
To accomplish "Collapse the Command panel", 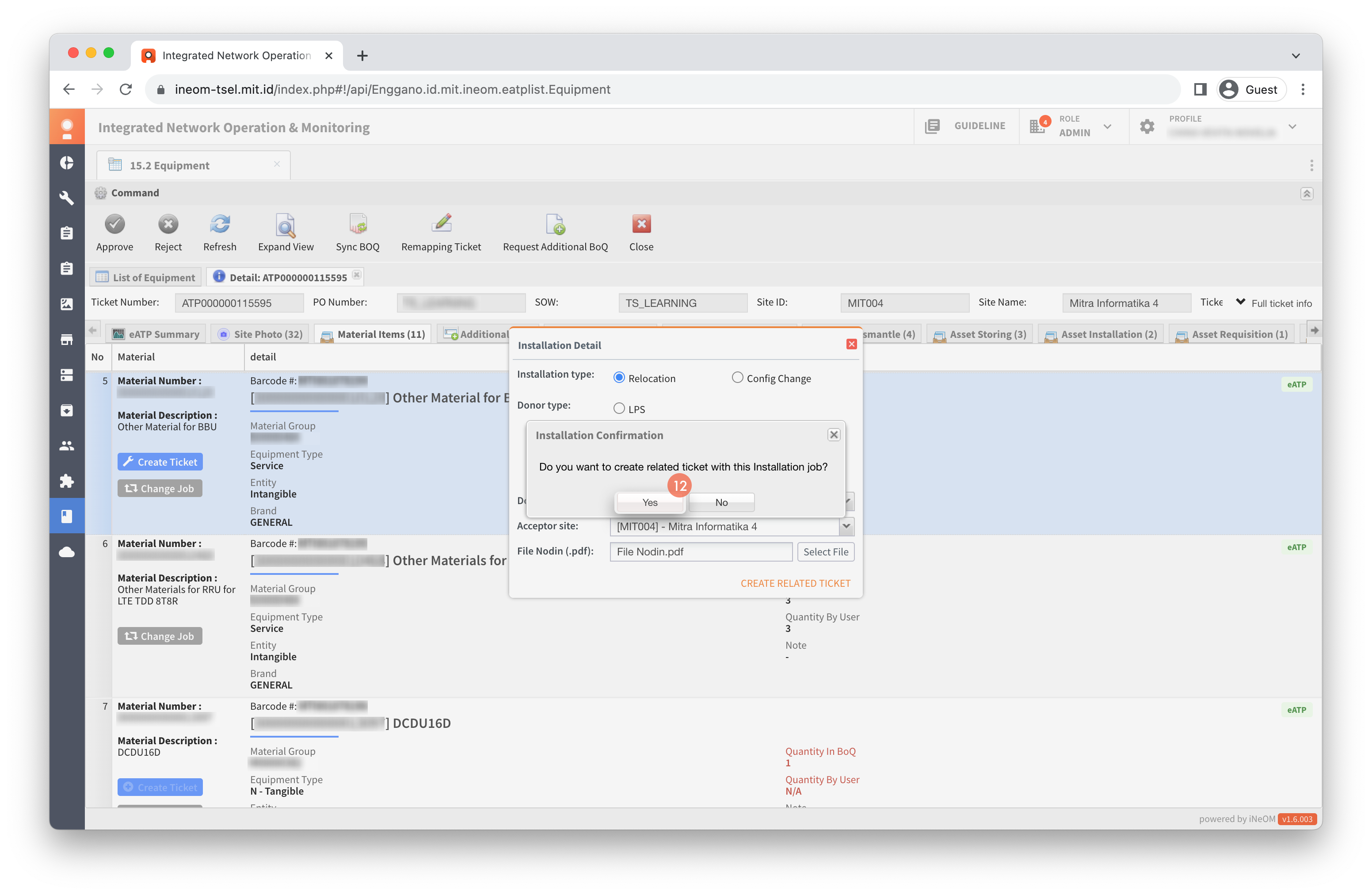I will [1306, 193].
